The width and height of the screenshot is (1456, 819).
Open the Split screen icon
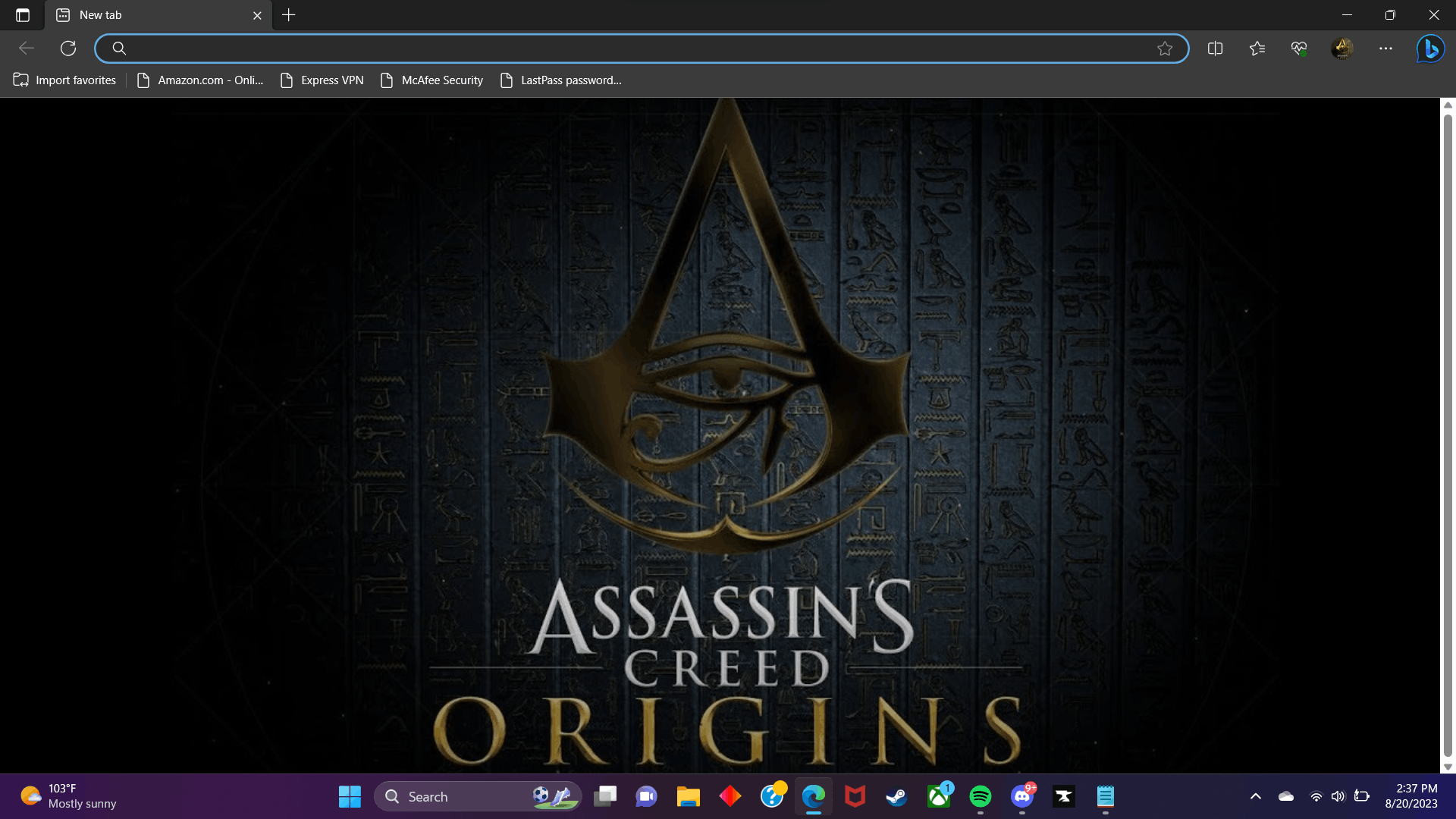[1215, 49]
